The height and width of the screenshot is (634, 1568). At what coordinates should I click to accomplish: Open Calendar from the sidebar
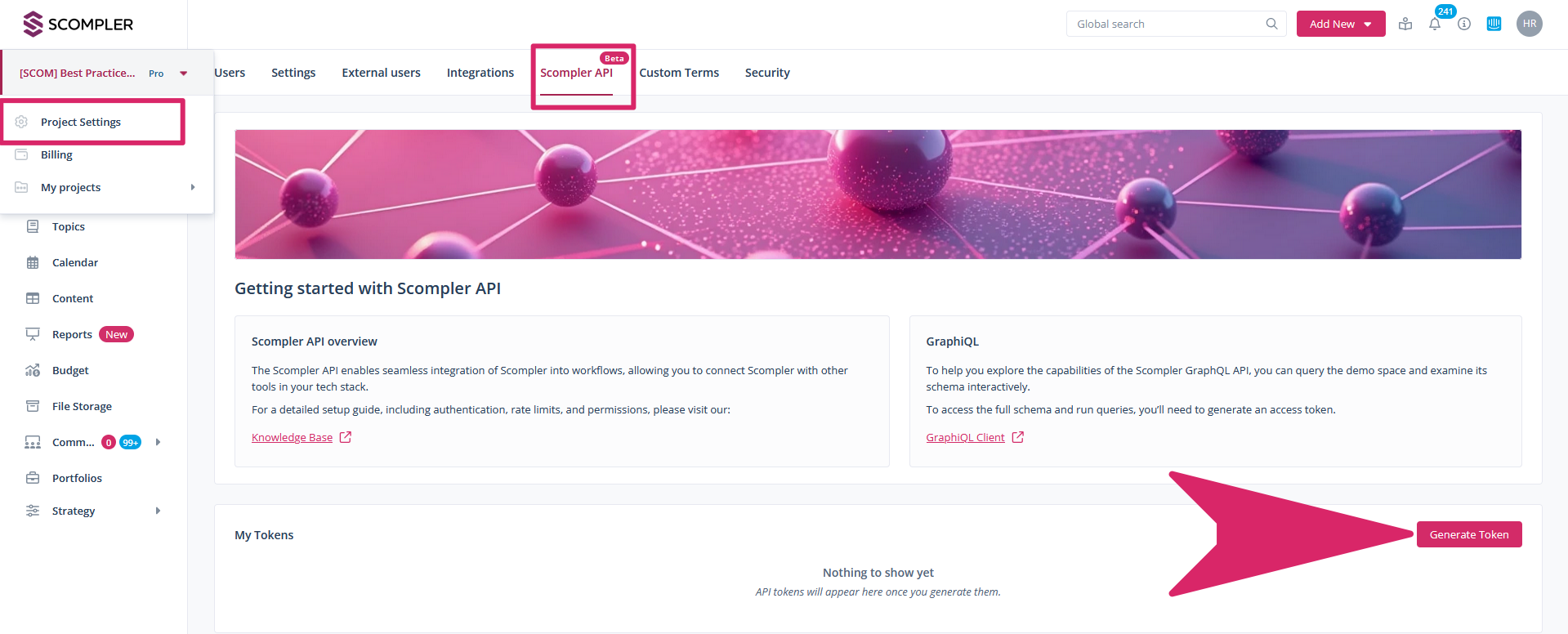(x=74, y=262)
